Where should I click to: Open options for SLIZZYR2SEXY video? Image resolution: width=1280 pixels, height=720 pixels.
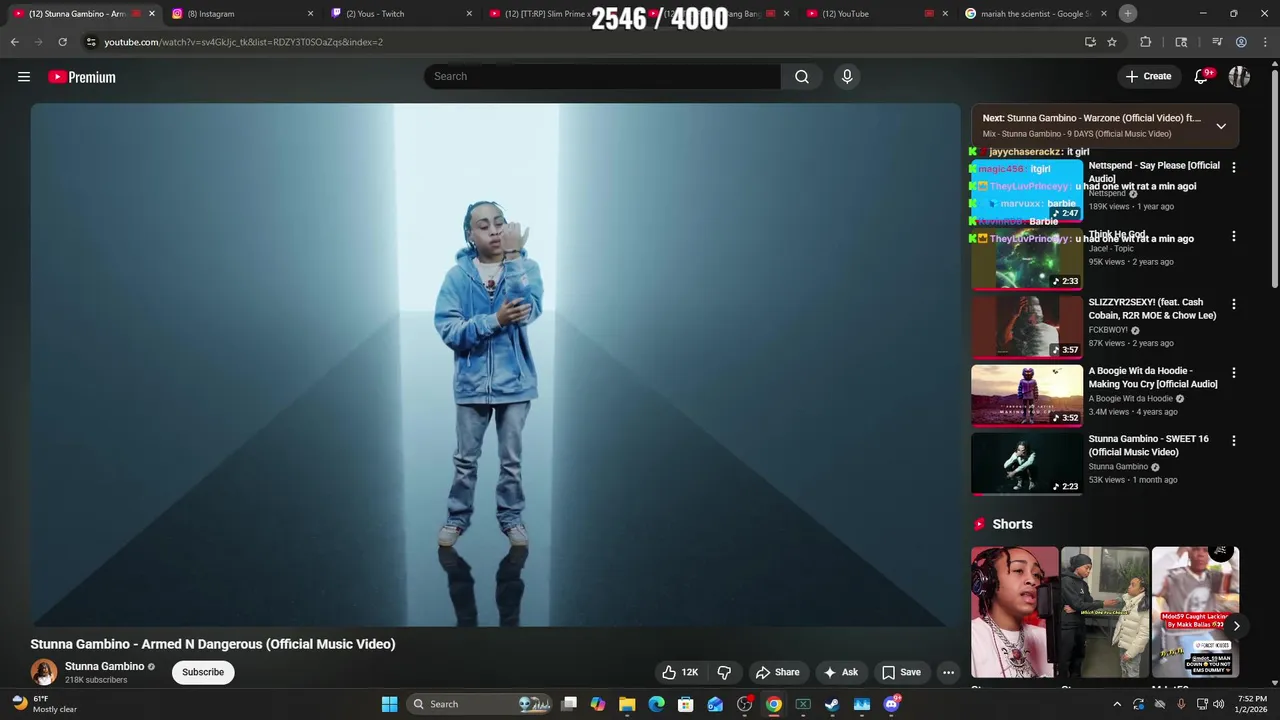(x=1233, y=304)
